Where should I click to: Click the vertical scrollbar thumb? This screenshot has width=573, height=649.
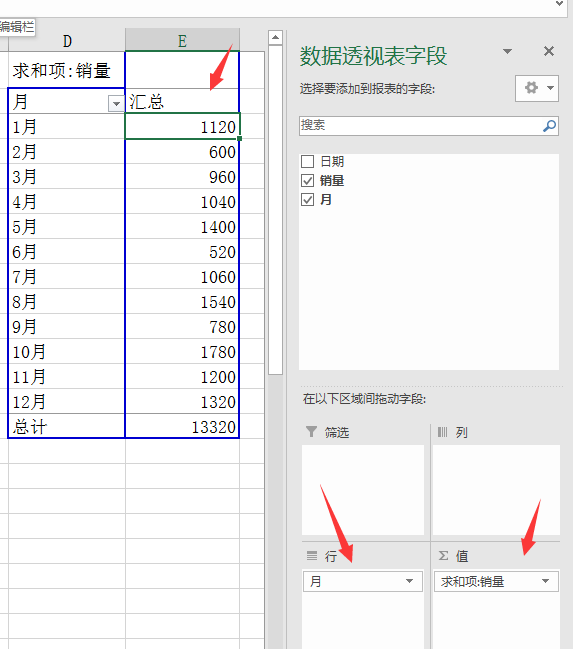coord(275,210)
